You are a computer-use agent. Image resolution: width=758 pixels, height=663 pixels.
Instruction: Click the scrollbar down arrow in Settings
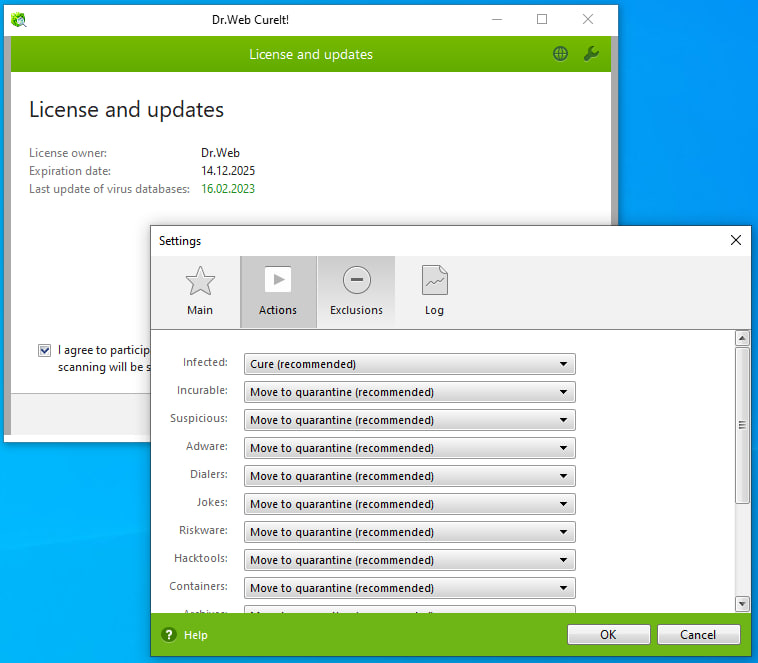[742, 604]
